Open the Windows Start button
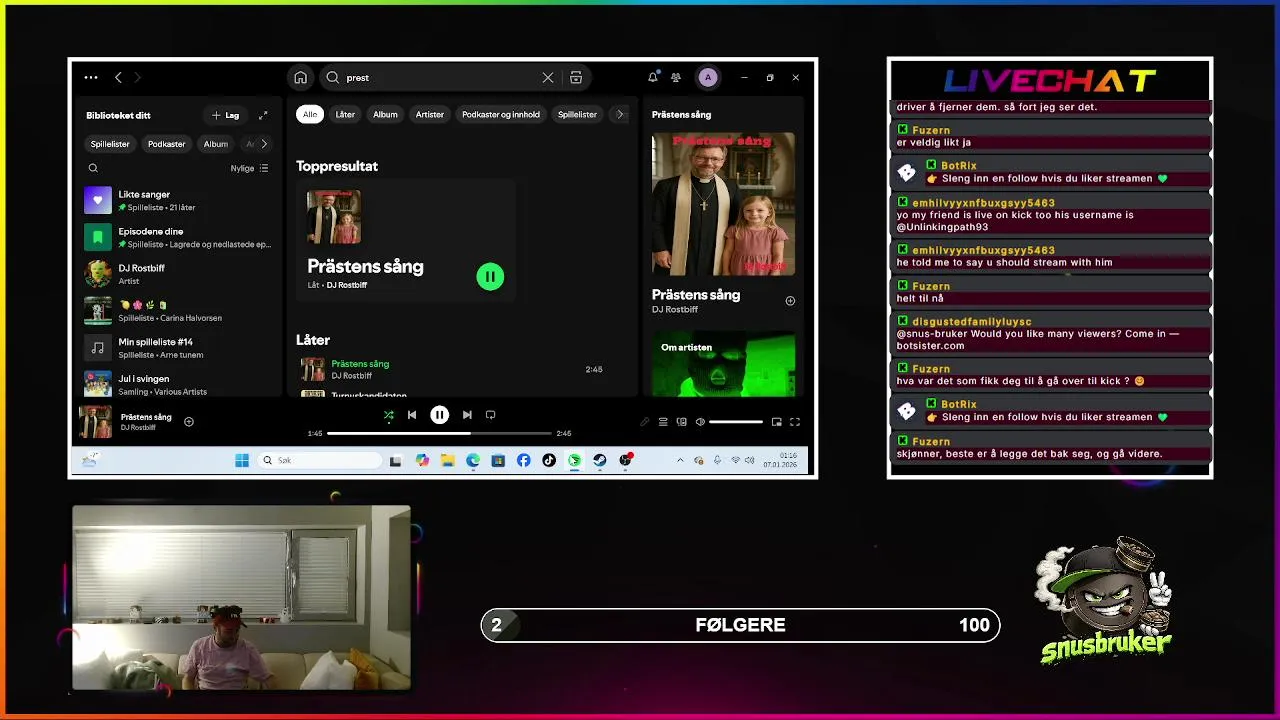 [242, 460]
